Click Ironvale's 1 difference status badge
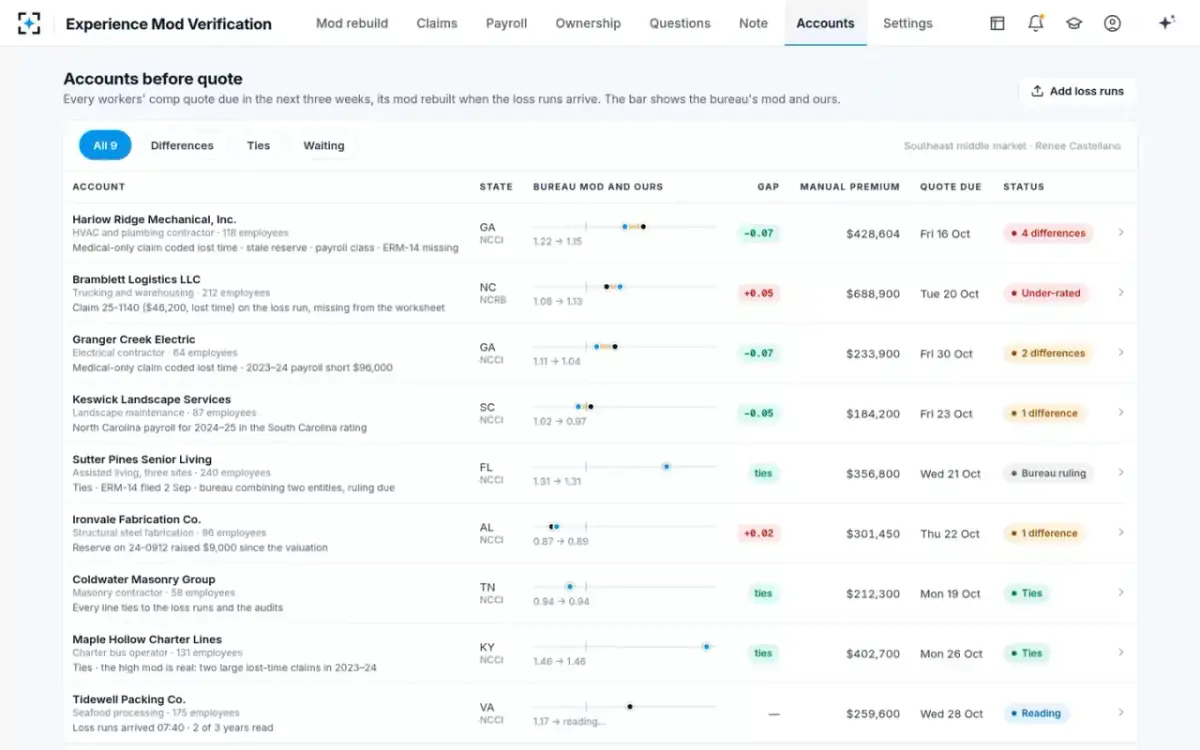 [1045, 533]
